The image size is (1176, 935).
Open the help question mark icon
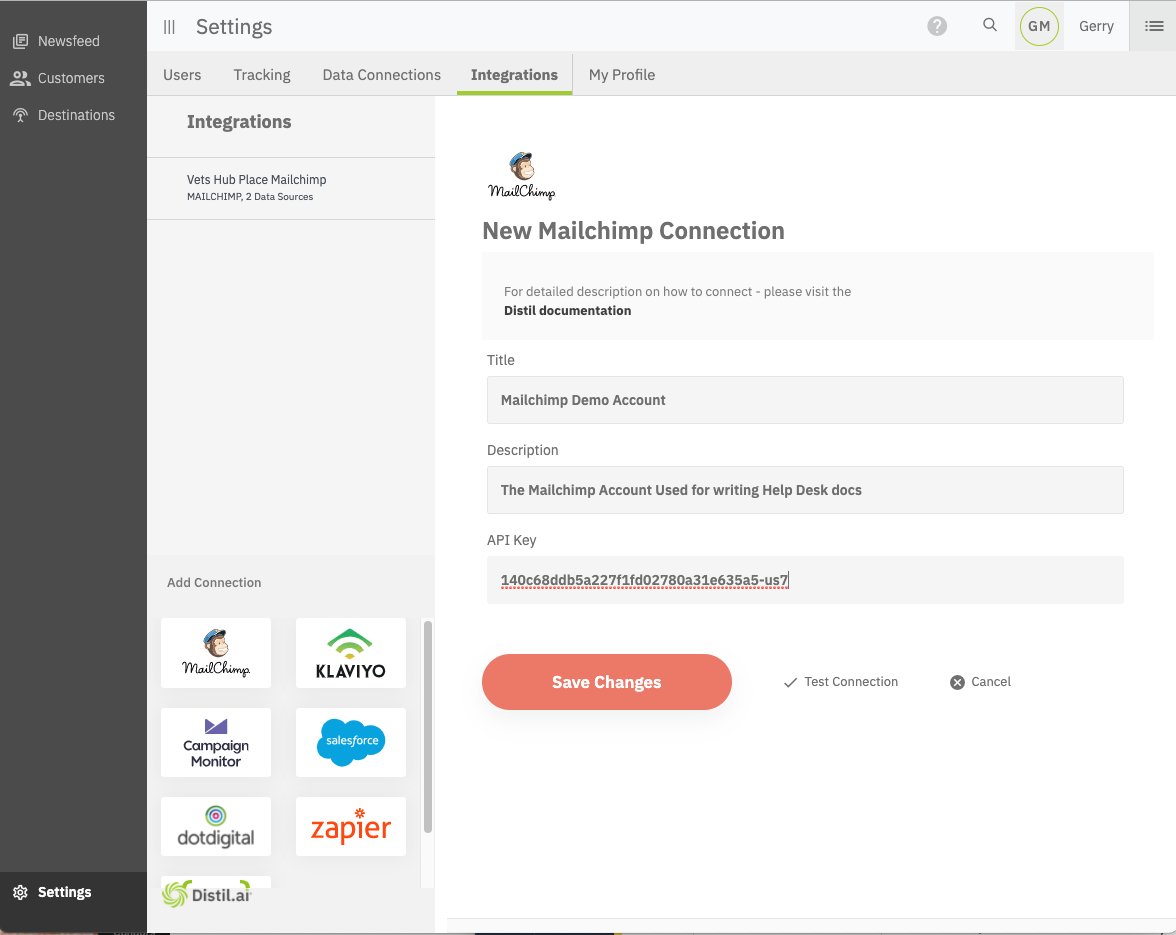(x=937, y=26)
